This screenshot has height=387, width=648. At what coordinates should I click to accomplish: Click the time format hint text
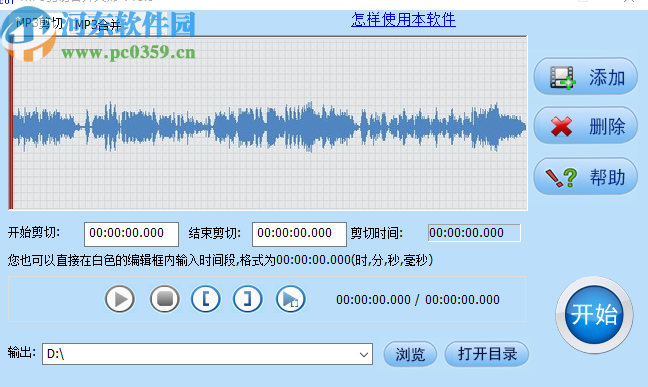(x=220, y=260)
